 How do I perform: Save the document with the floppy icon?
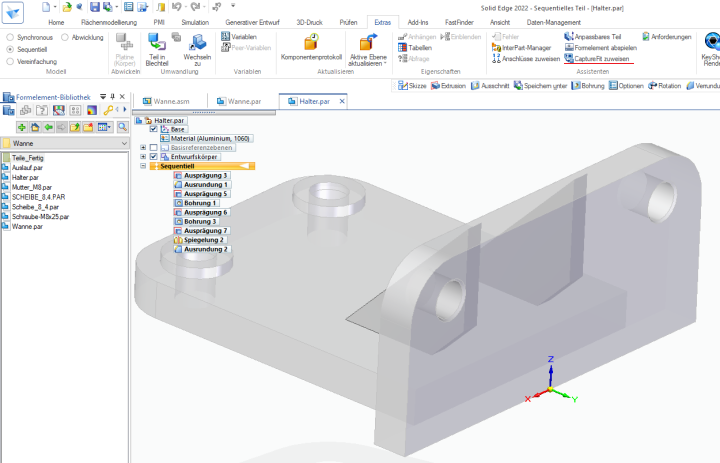click(x=95, y=6)
